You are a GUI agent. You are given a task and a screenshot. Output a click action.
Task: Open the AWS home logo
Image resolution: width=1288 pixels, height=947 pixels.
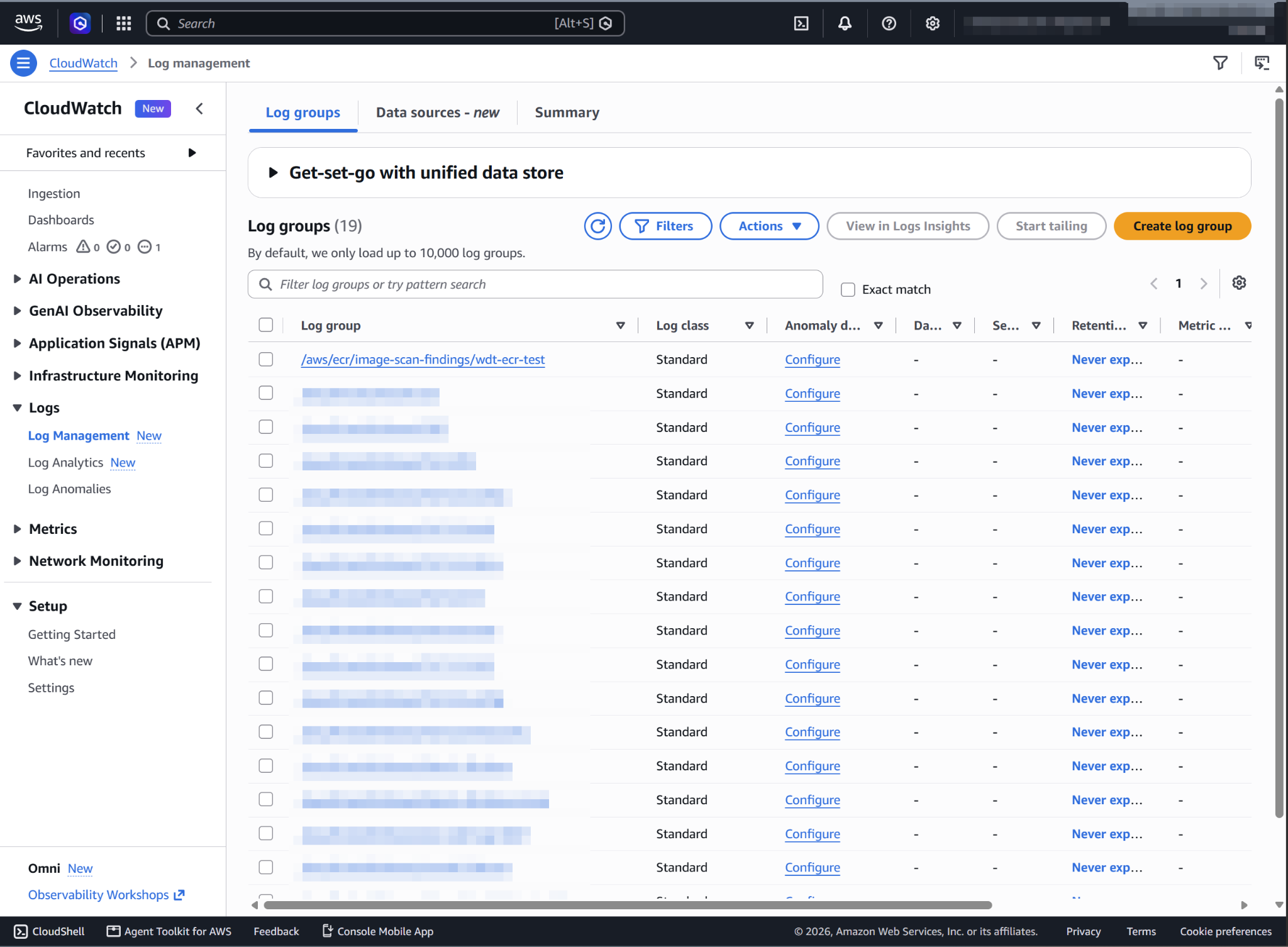(x=28, y=23)
